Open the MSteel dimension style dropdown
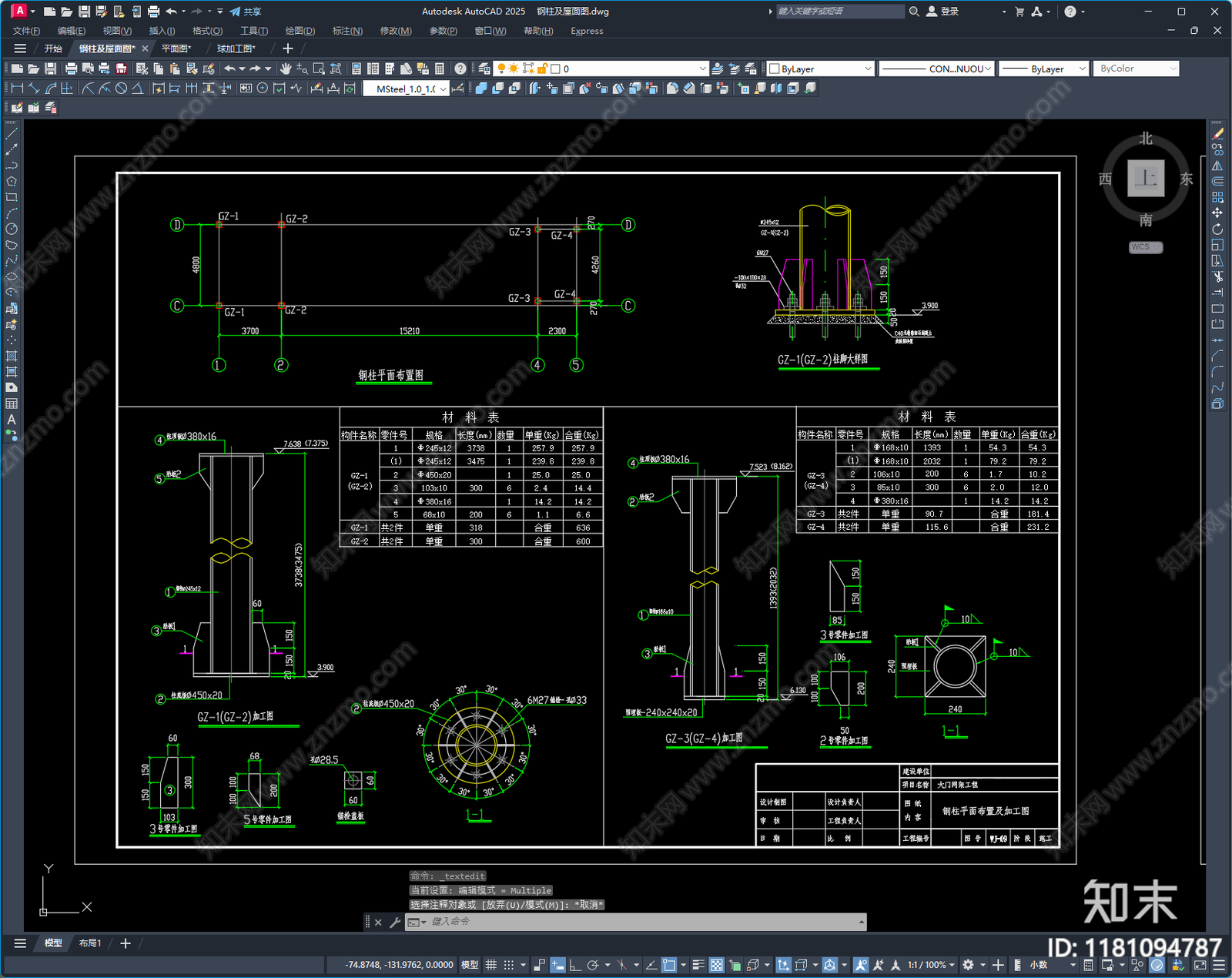The height and width of the screenshot is (978, 1232). (x=406, y=89)
